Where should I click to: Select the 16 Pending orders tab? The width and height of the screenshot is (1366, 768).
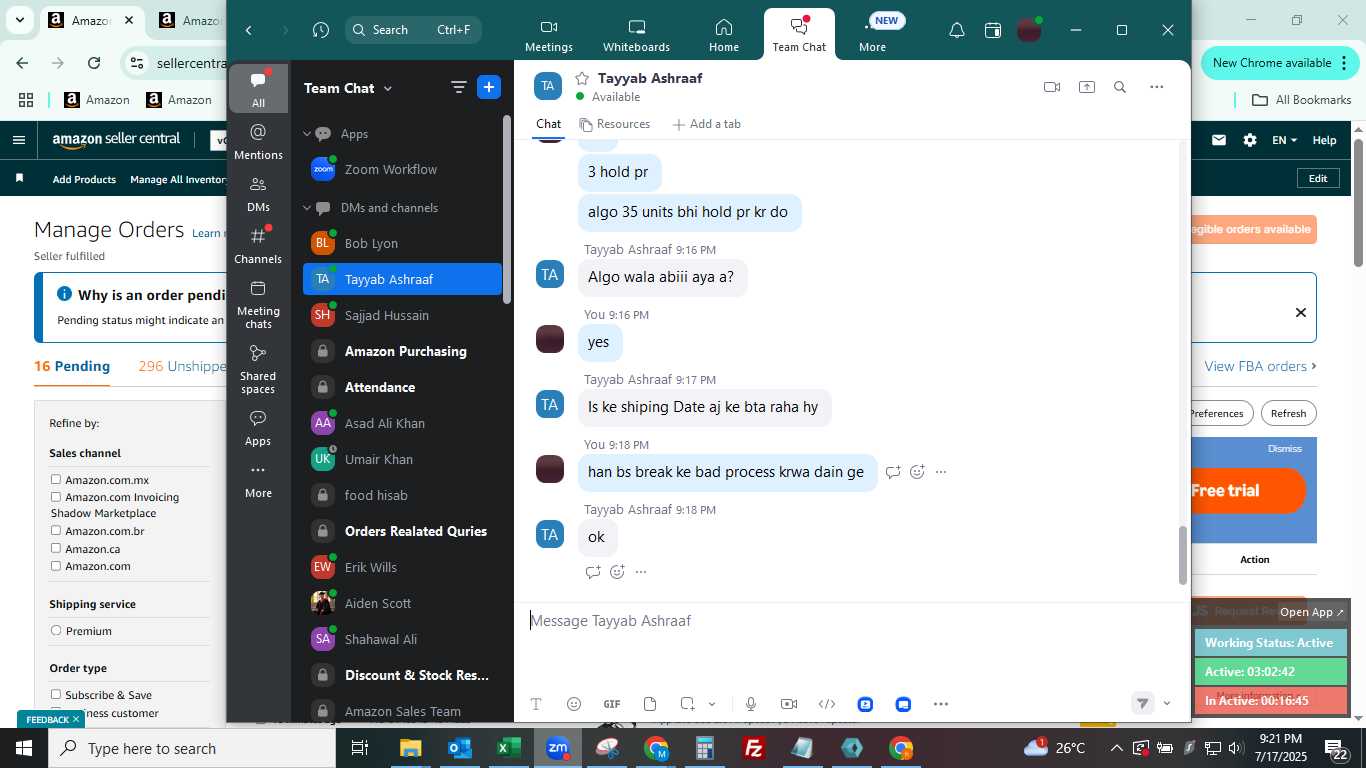[x=72, y=366]
